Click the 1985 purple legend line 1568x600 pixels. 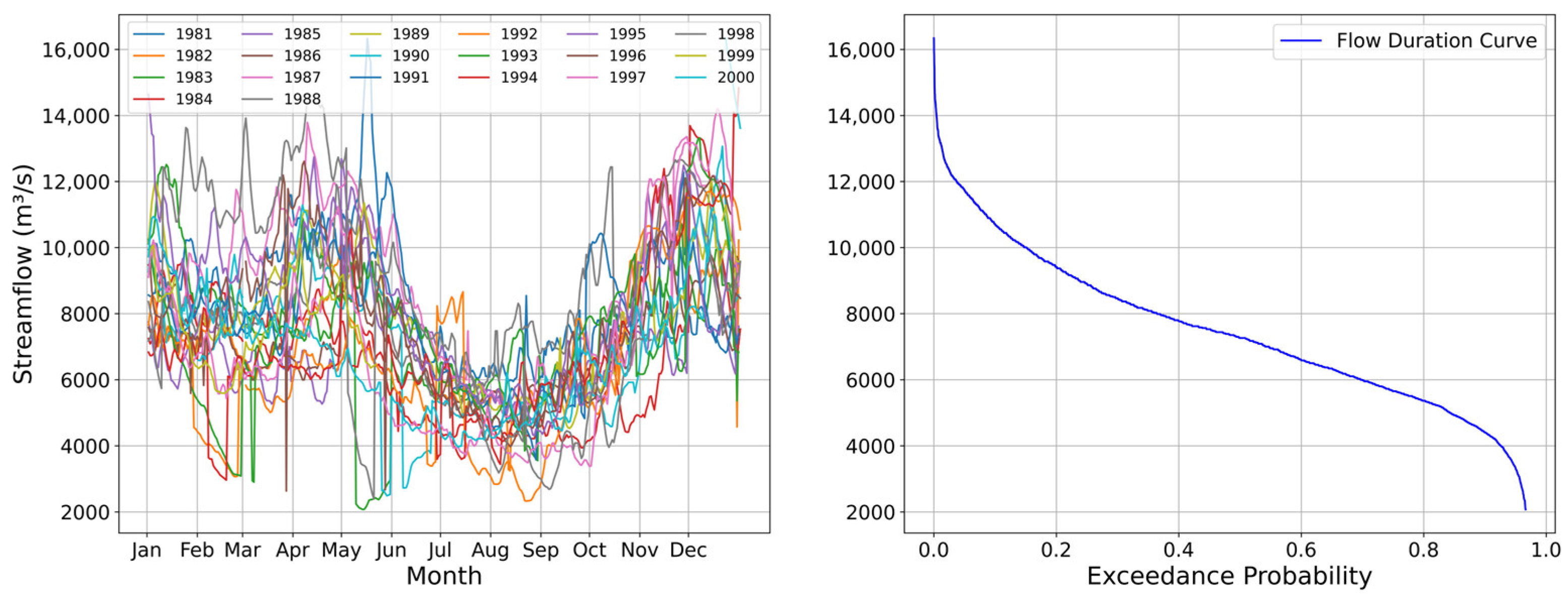point(258,34)
